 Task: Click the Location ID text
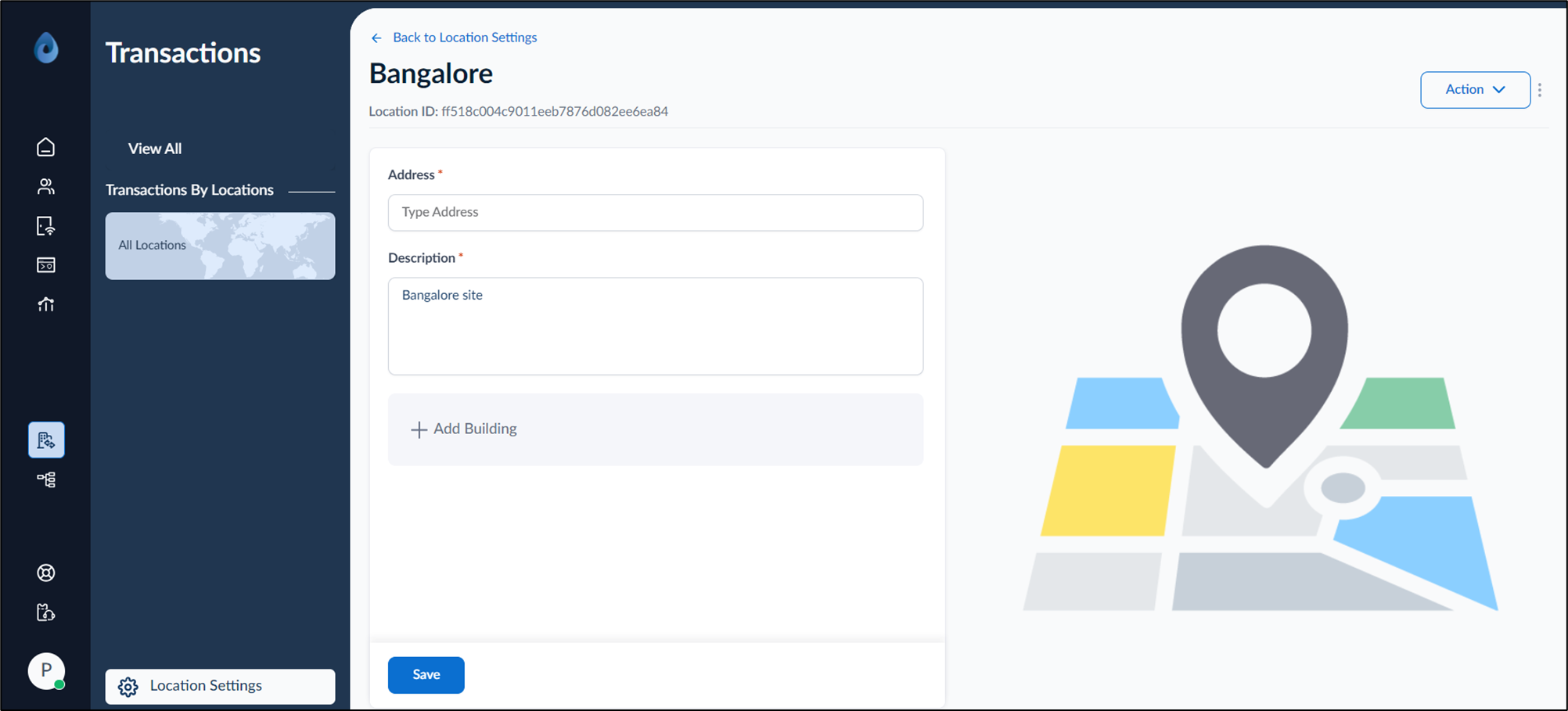(518, 111)
